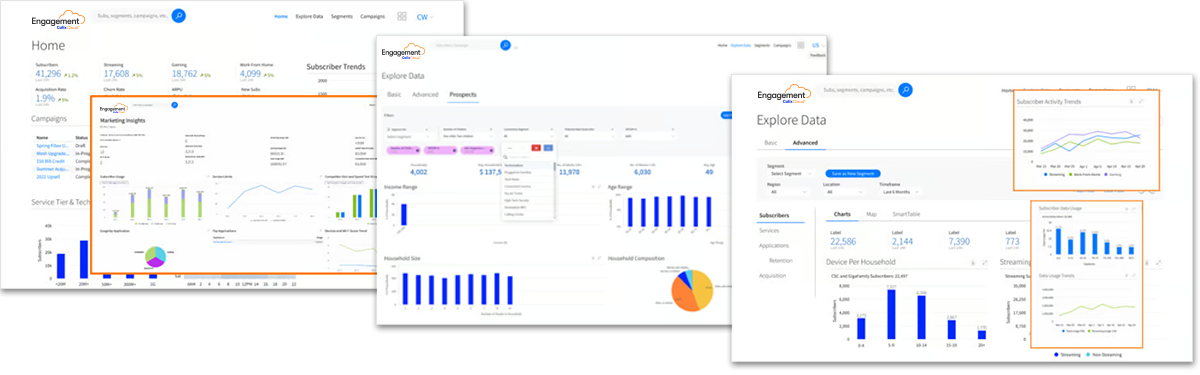1200x375 pixels.
Task: Click the 2,144 label value
Action: click(903, 242)
